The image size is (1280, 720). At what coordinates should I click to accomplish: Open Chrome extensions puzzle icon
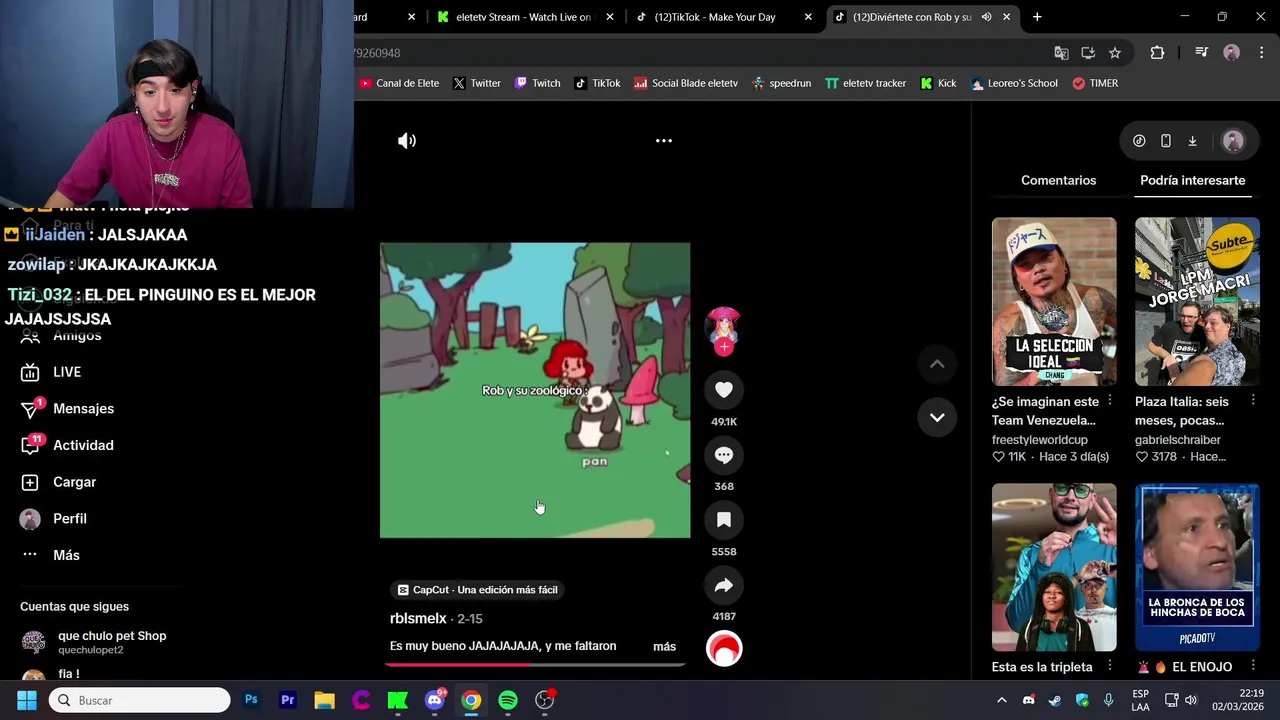coord(1157,53)
